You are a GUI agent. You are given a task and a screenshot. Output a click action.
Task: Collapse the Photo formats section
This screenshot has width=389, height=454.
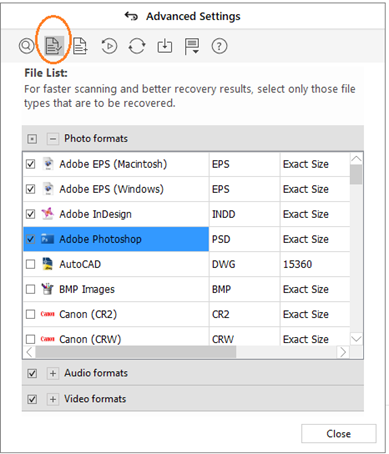pos(53,139)
